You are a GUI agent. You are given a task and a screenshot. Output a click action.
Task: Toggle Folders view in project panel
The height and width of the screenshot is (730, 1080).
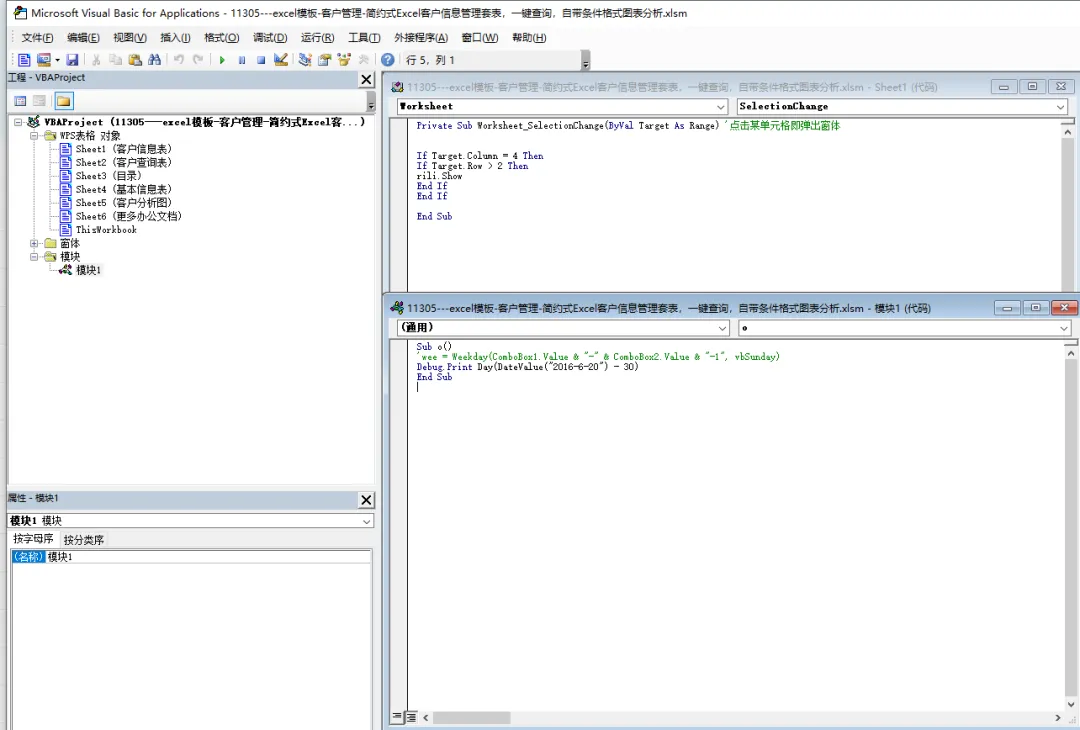[63, 101]
